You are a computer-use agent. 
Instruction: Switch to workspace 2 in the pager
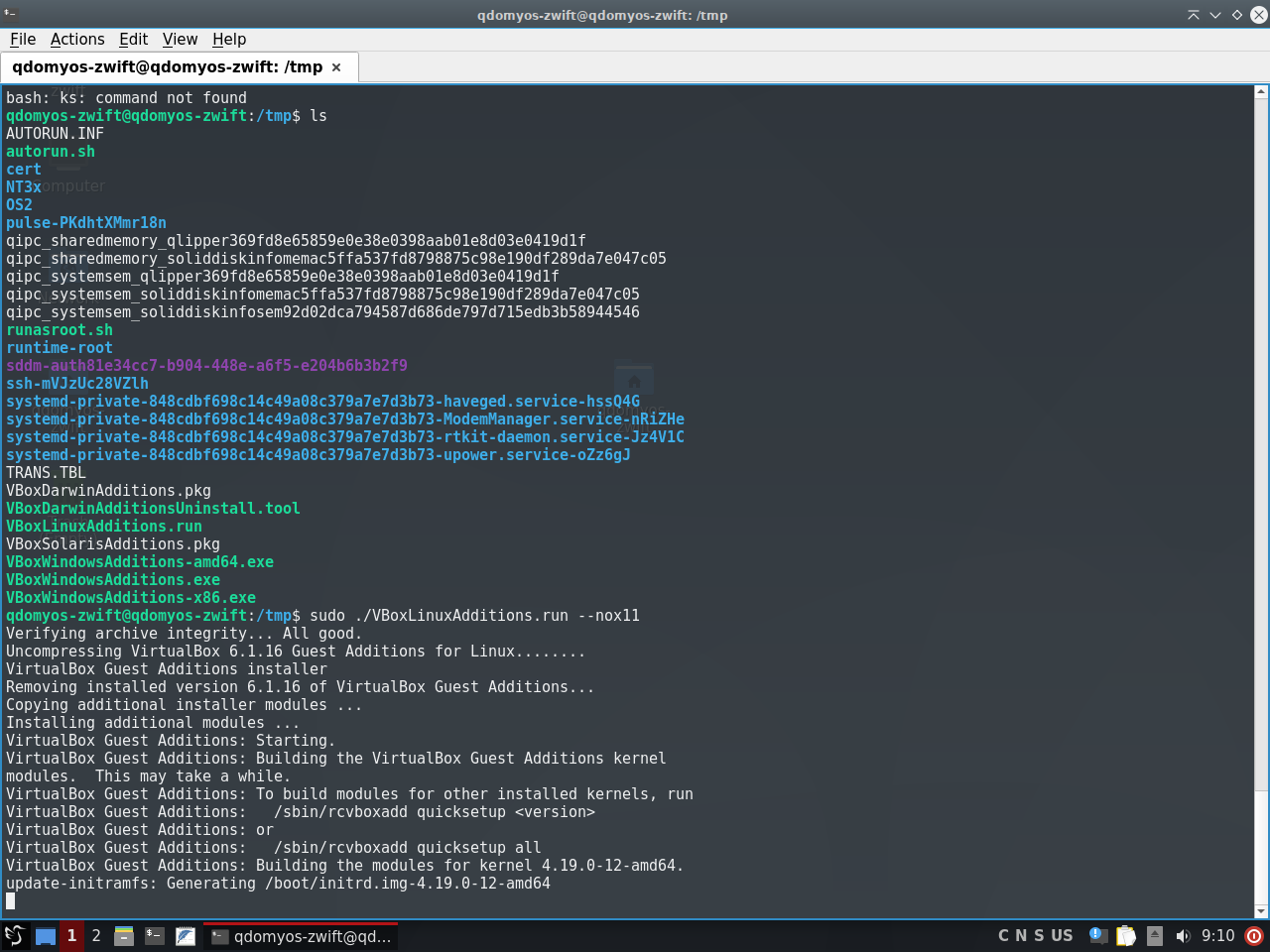pyautogui.click(x=96, y=935)
